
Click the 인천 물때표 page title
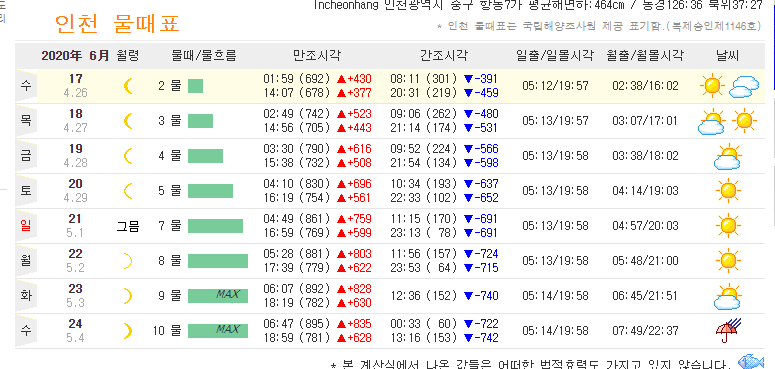pyautogui.click(x=117, y=23)
